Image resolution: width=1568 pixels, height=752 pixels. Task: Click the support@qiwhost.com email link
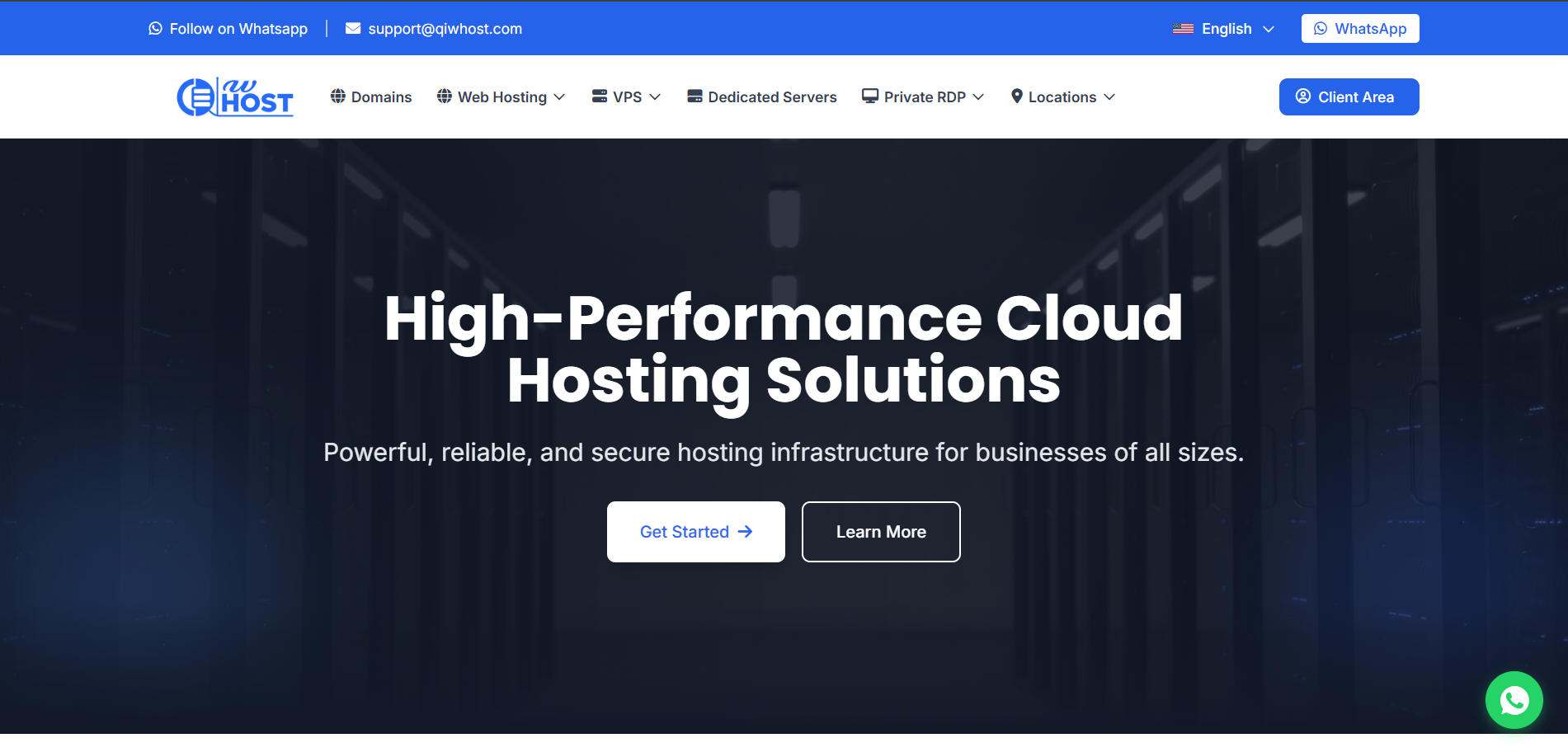434,29
